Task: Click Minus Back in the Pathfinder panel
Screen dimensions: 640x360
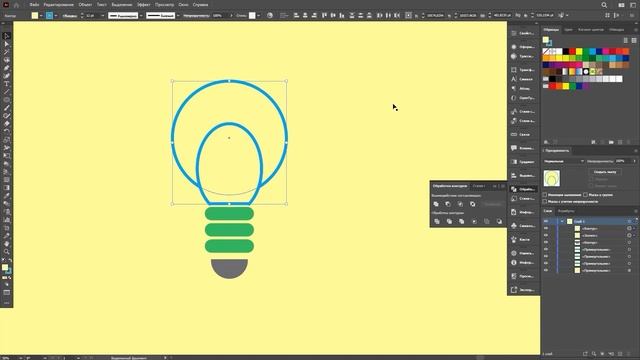Action: pyautogui.click(x=499, y=221)
